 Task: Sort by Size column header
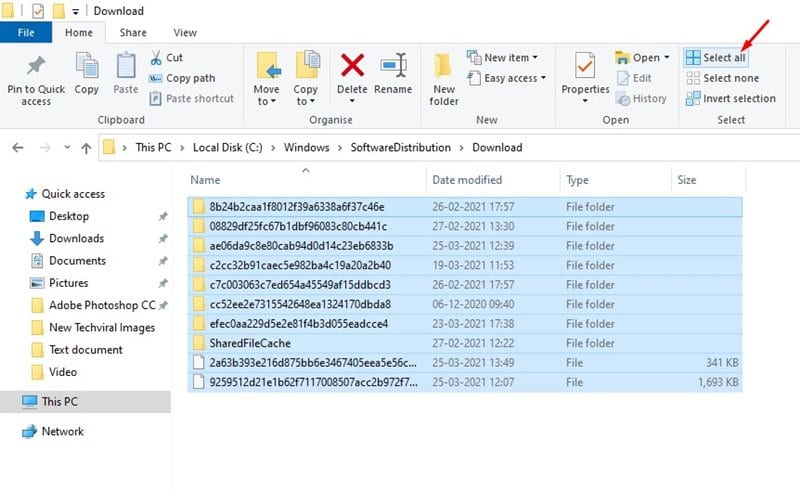tap(687, 180)
